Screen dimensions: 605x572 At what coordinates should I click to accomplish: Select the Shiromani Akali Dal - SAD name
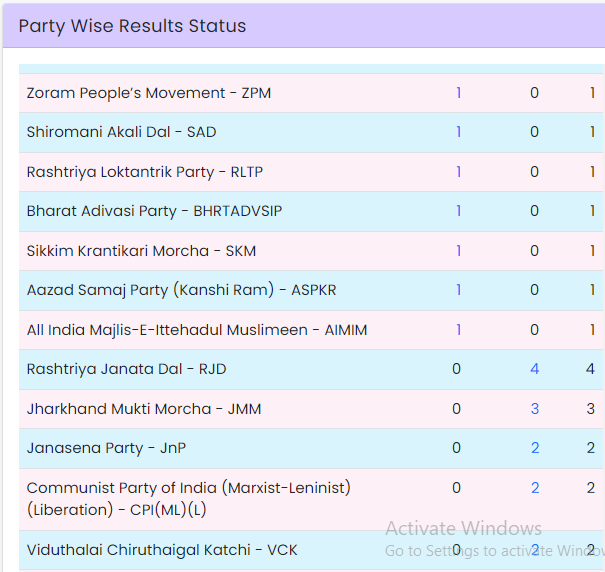coord(121,132)
